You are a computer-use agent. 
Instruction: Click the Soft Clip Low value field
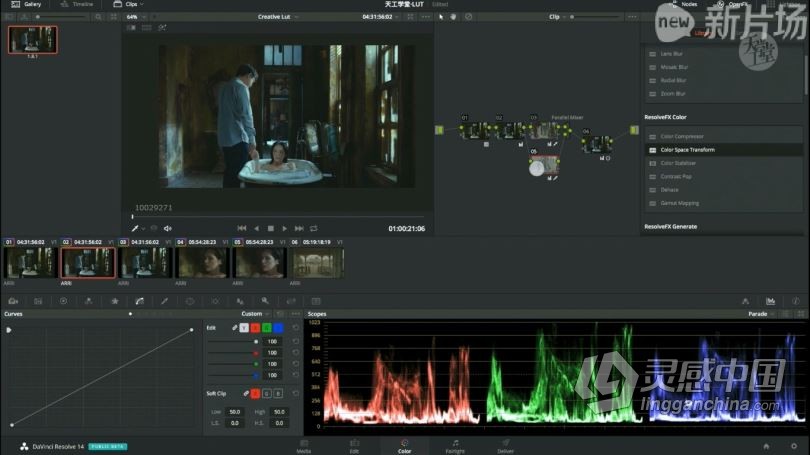point(235,412)
